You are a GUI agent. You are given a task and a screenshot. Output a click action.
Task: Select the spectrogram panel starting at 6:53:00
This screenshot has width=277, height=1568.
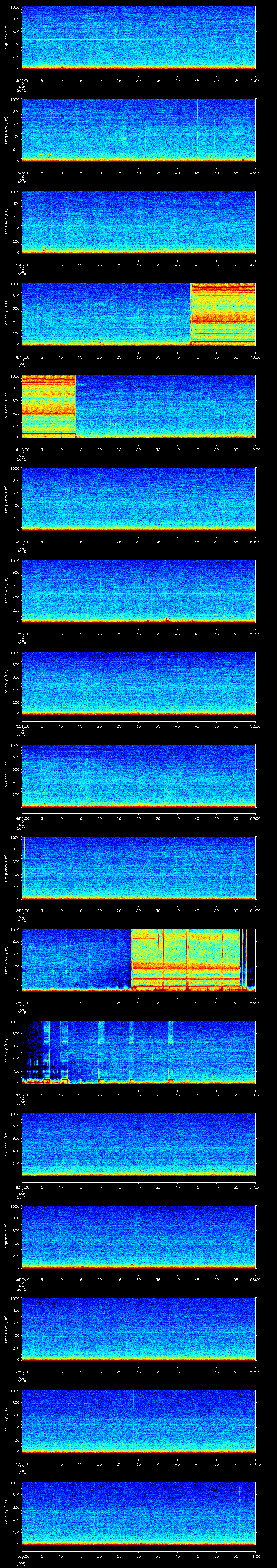coord(138,869)
